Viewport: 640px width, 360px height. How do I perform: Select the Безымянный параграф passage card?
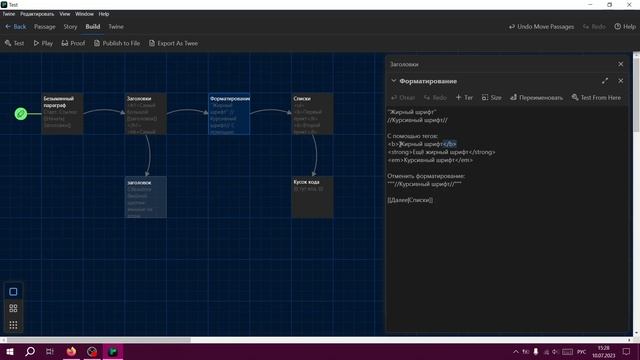[x=62, y=113]
